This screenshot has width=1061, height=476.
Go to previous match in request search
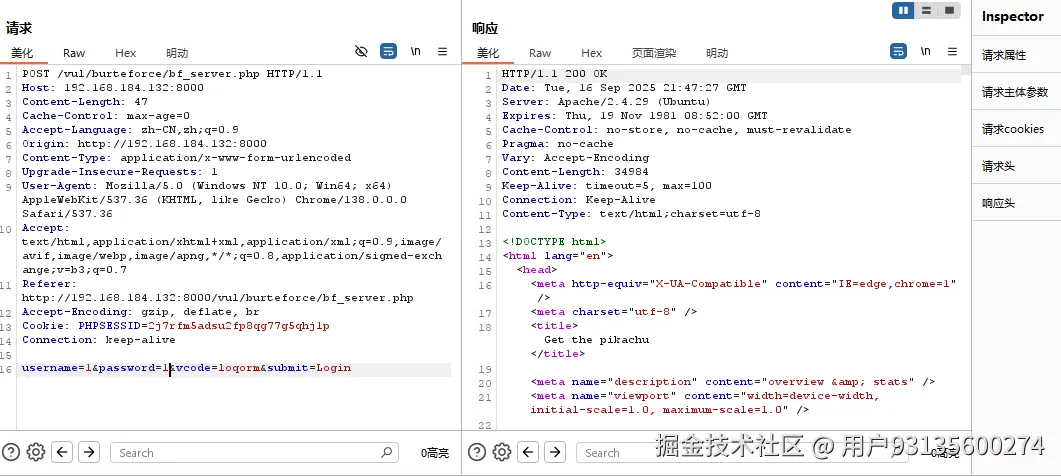pyautogui.click(x=62, y=452)
